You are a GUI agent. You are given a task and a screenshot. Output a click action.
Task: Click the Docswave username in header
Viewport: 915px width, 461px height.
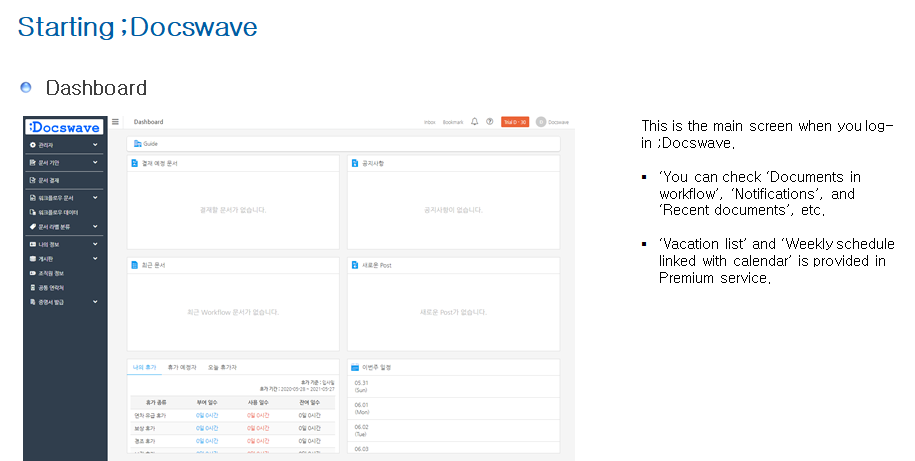558,123
